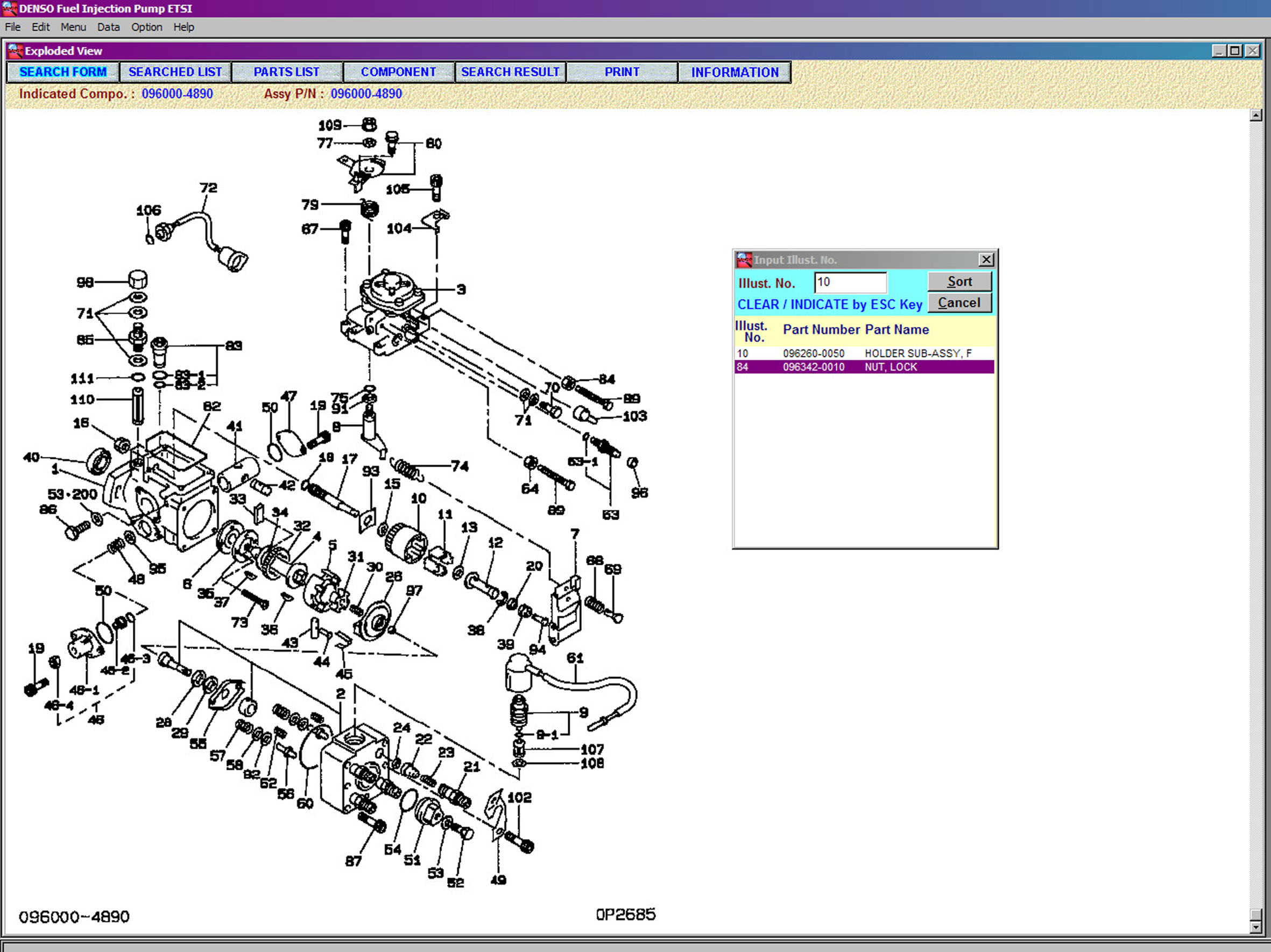Open the File menu

pos(12,27)
